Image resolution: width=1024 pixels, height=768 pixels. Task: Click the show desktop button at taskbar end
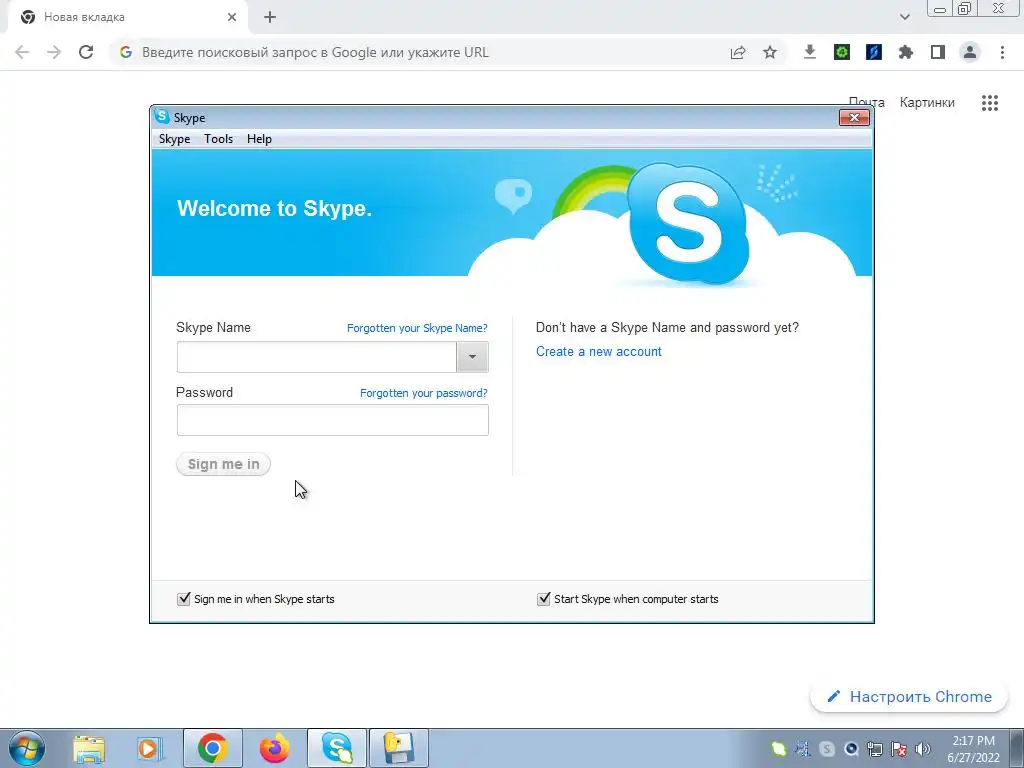pos(1017,748)
